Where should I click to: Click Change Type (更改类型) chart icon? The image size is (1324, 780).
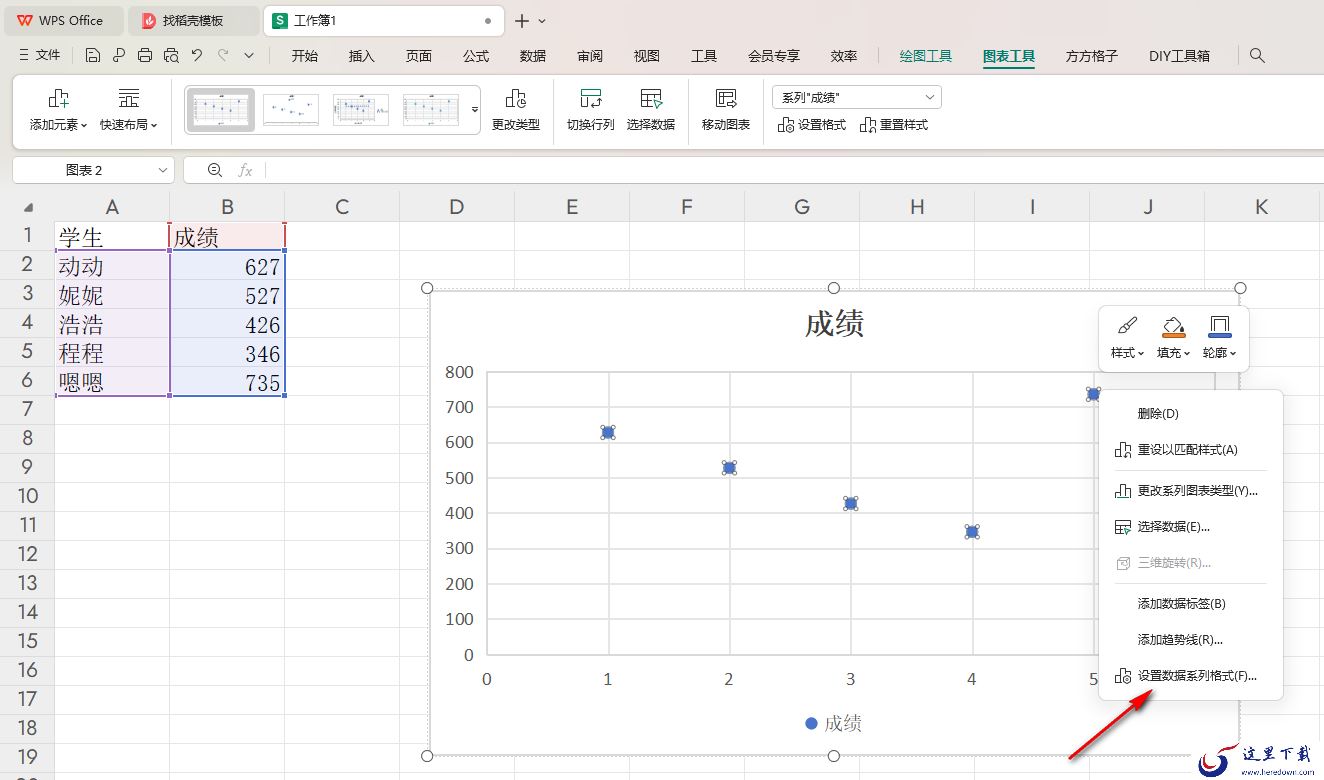point(516,98)
